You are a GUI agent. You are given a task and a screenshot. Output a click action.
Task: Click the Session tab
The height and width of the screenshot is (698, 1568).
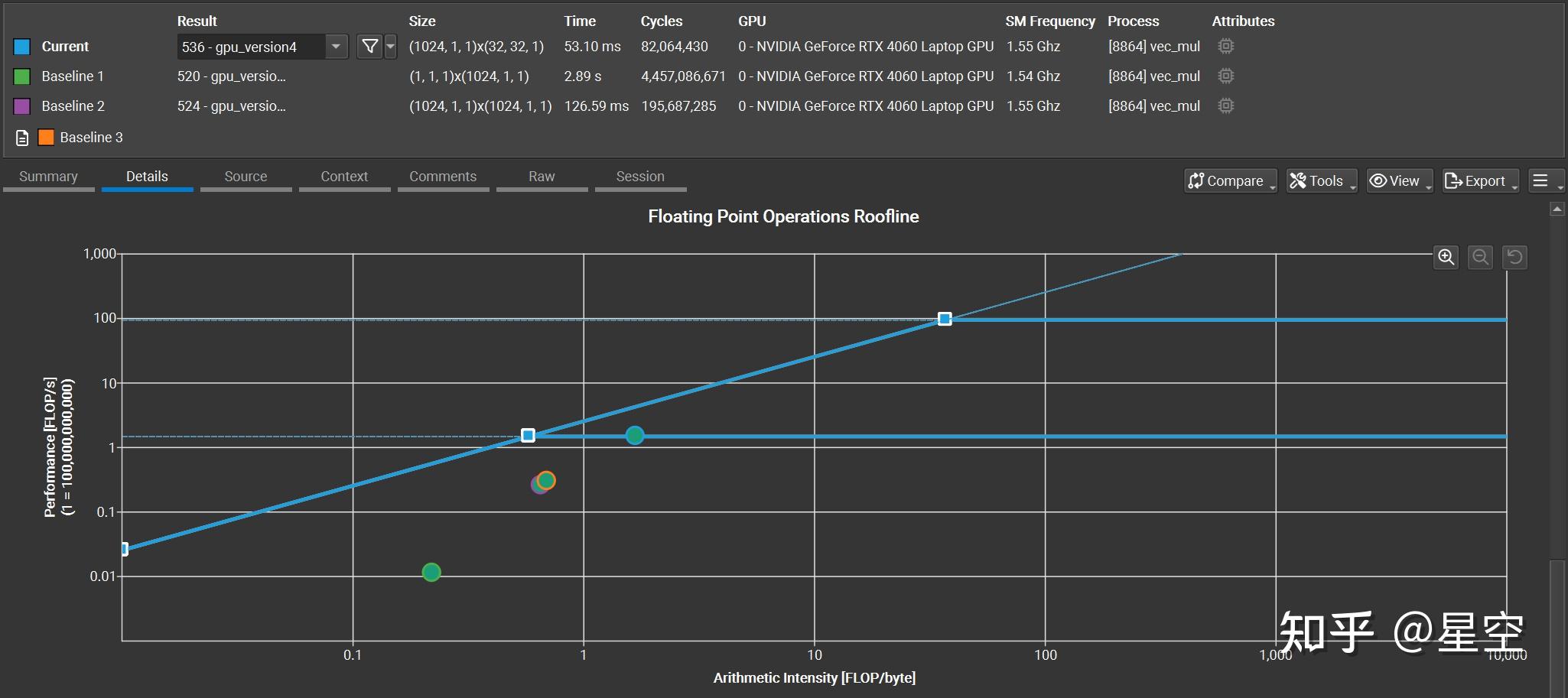(x=640, y=176)
